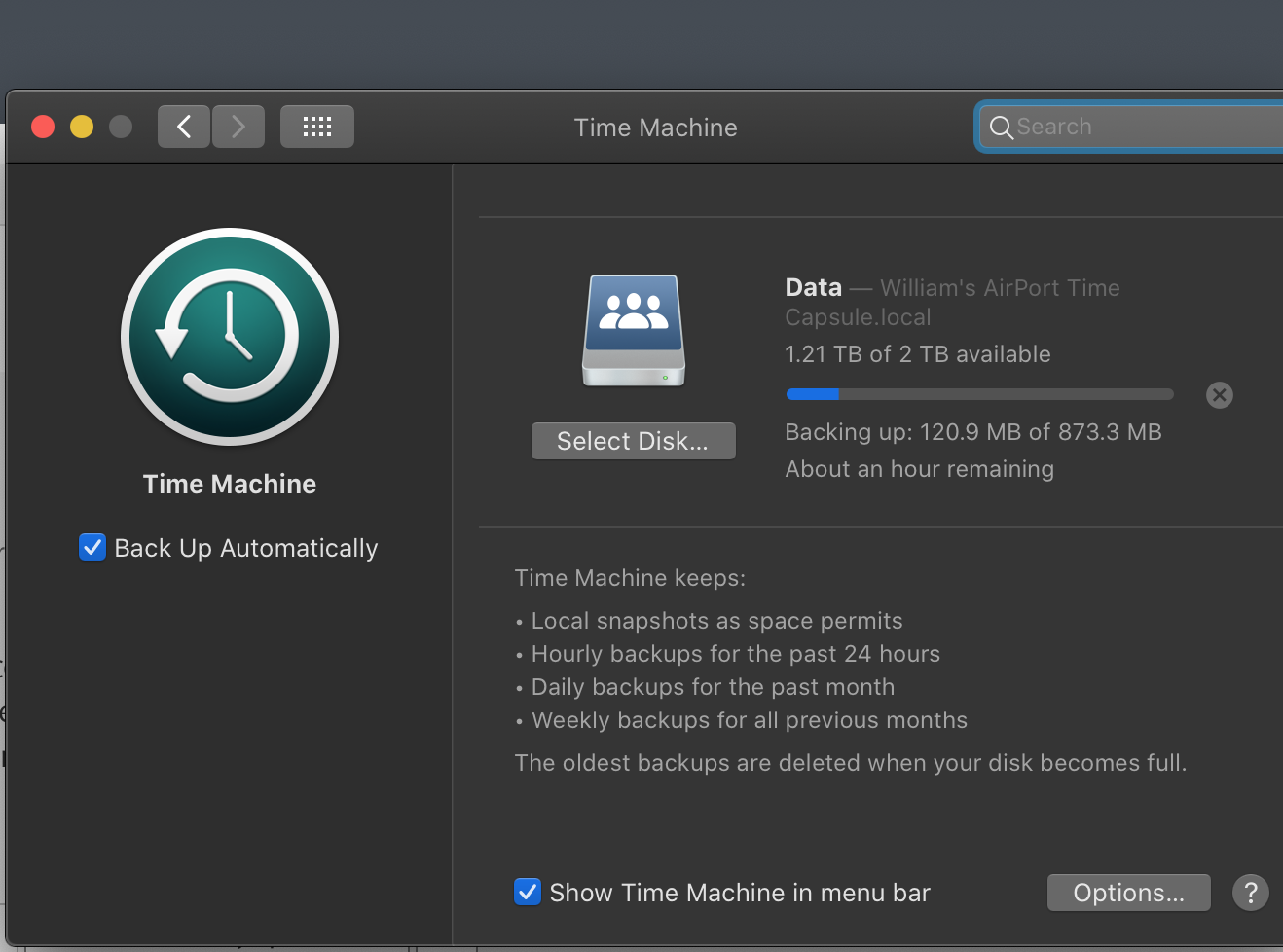Open help with the question mark button
The image size is (1283, 952).
(1251, 893)
